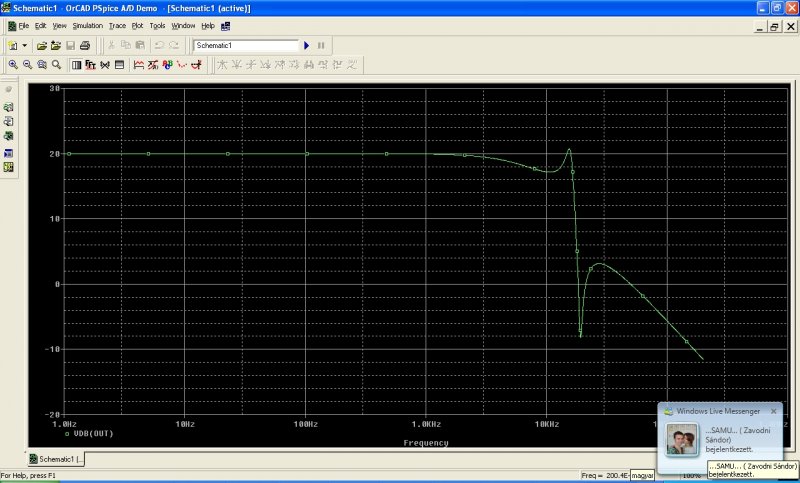Open the File menu
Viewport: 800px width, 483px height.
point(23,26)
